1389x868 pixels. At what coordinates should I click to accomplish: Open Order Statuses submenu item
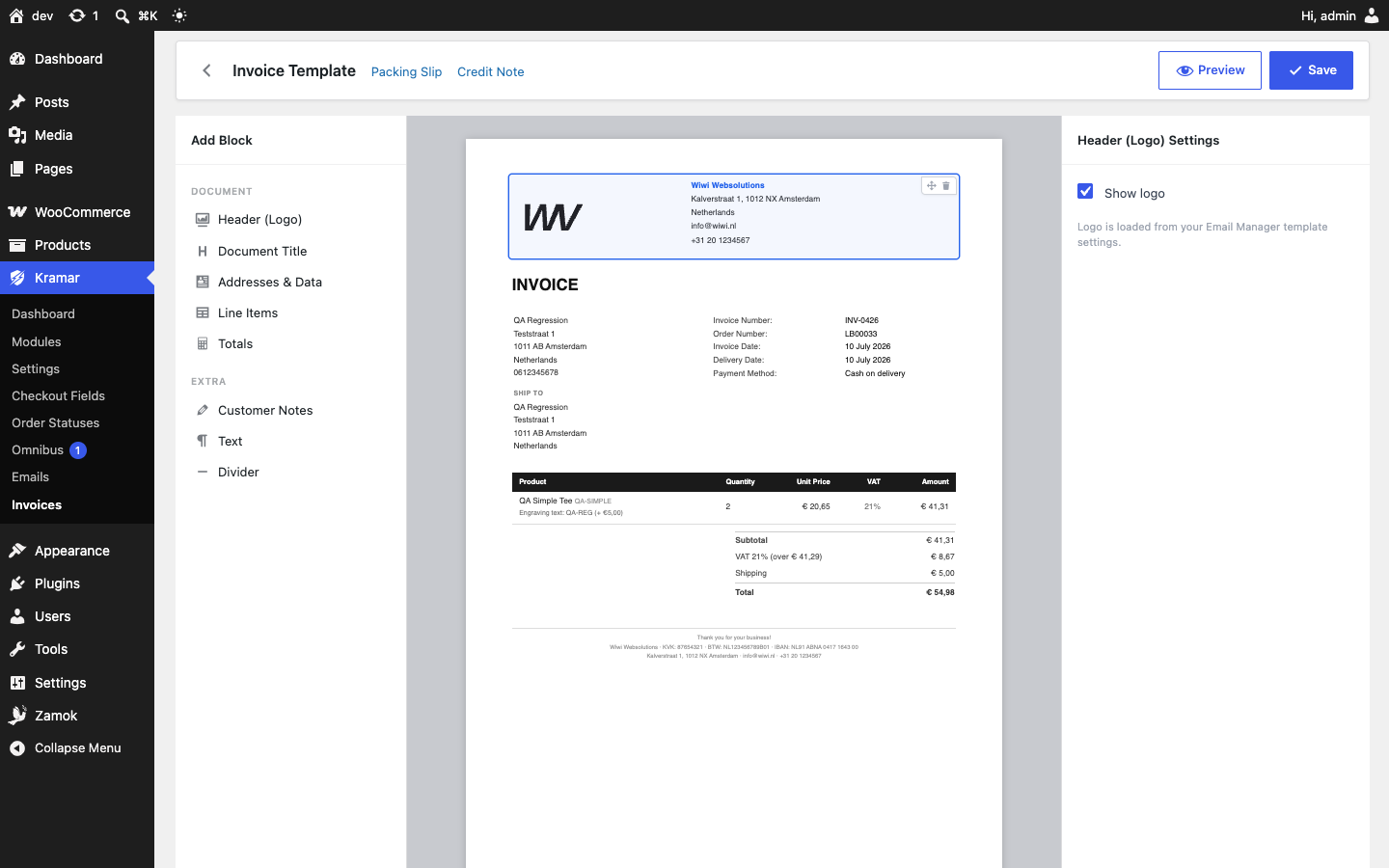tap(55, 422)
